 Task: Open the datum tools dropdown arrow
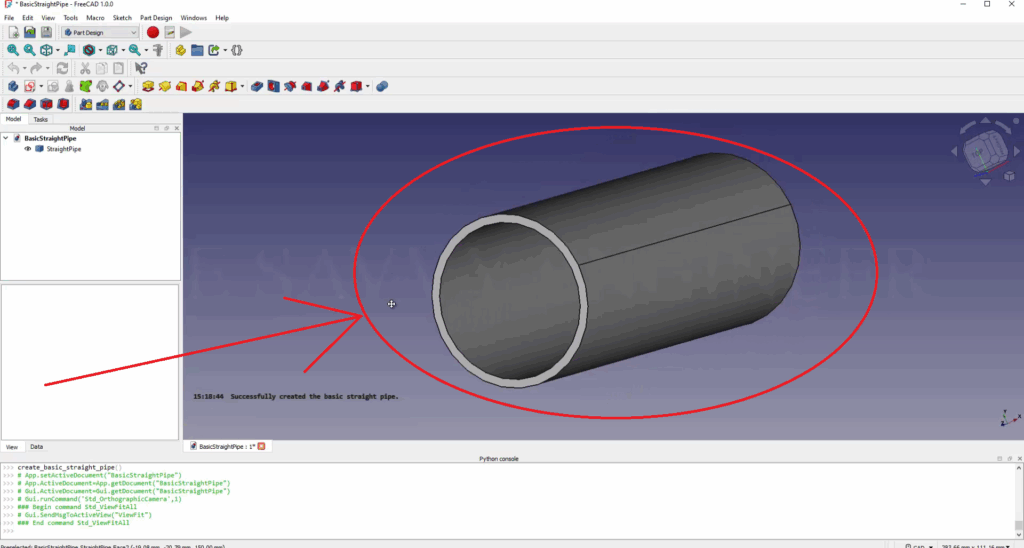pos(130,86)
